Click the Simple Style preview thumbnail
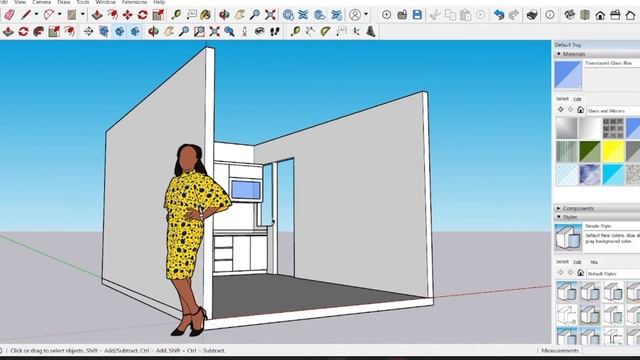This screenshot has height=360, width=640. (568, 237)
